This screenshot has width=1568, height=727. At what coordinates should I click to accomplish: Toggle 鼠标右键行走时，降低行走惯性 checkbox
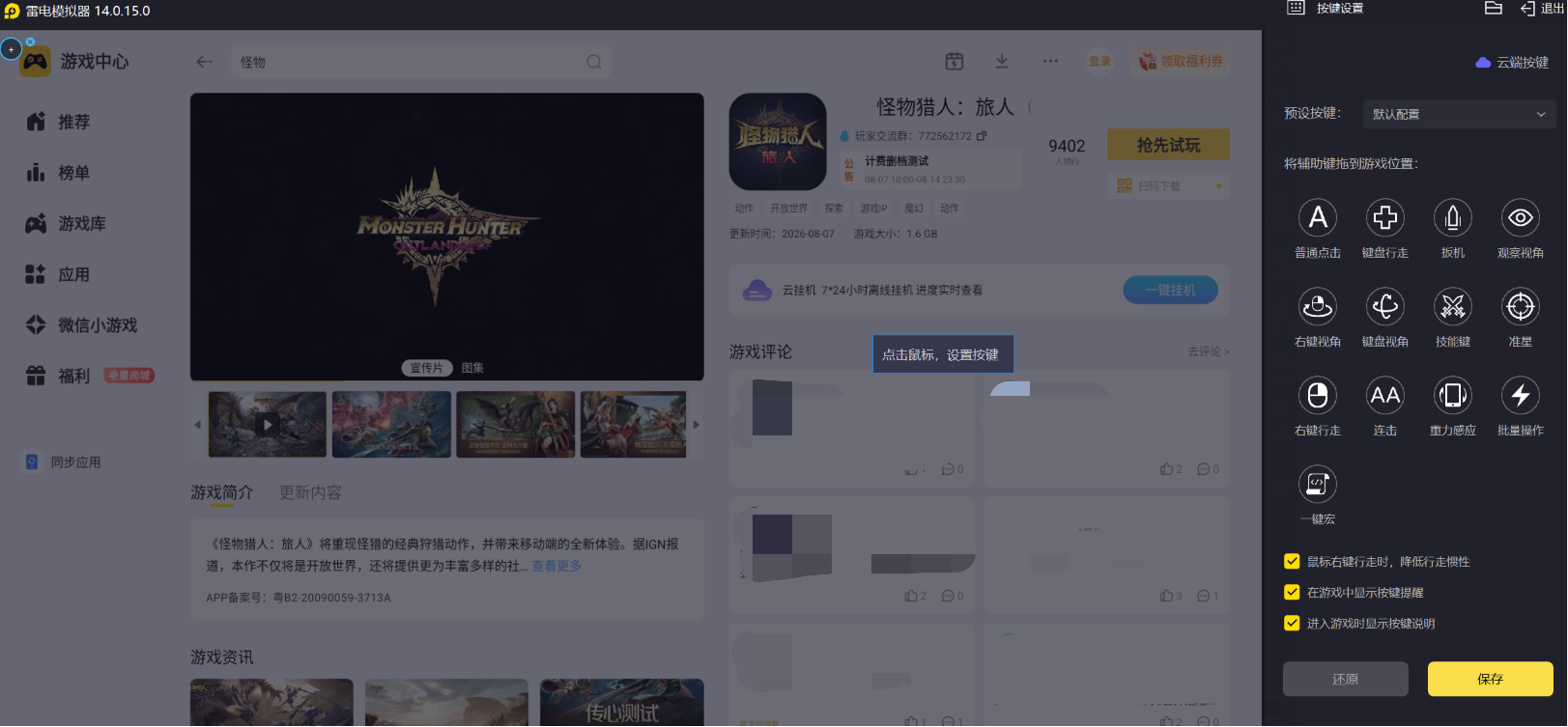(x=1292, y=562)
